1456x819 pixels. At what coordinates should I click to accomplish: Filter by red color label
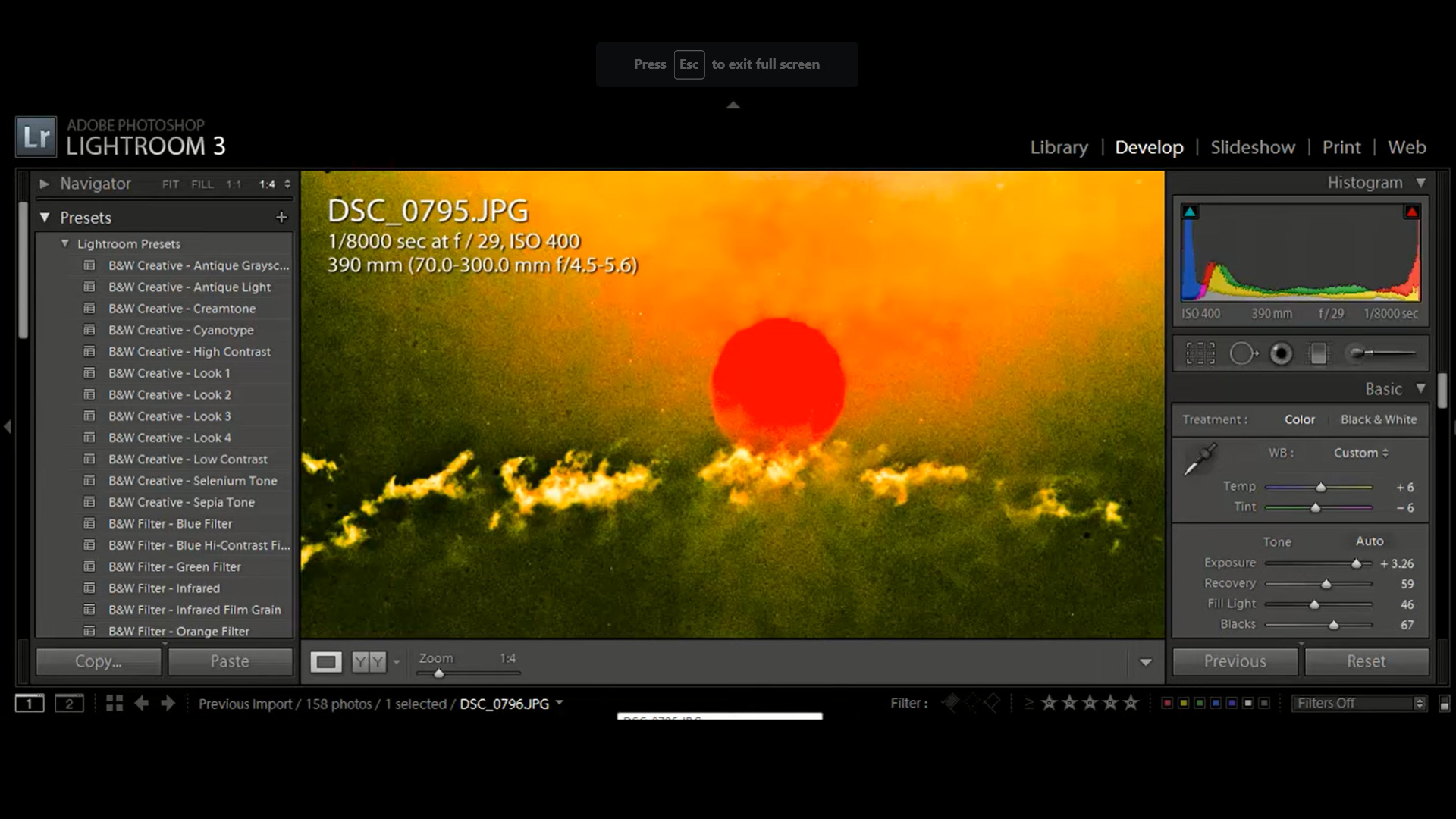(x=1167, y=703)
